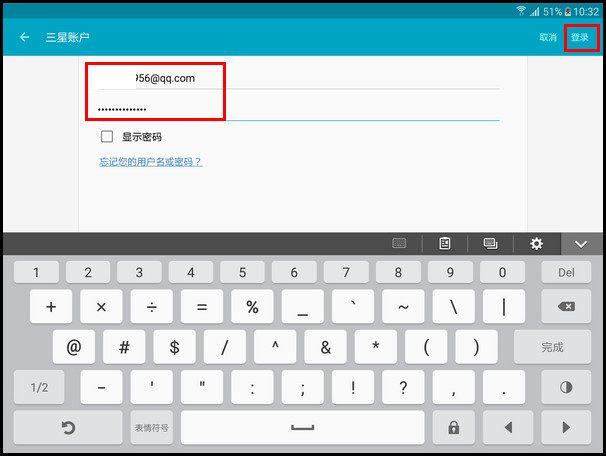This screenshot has height=456, width=606.
Task: Tap the comma key
Action: point(454,387)
